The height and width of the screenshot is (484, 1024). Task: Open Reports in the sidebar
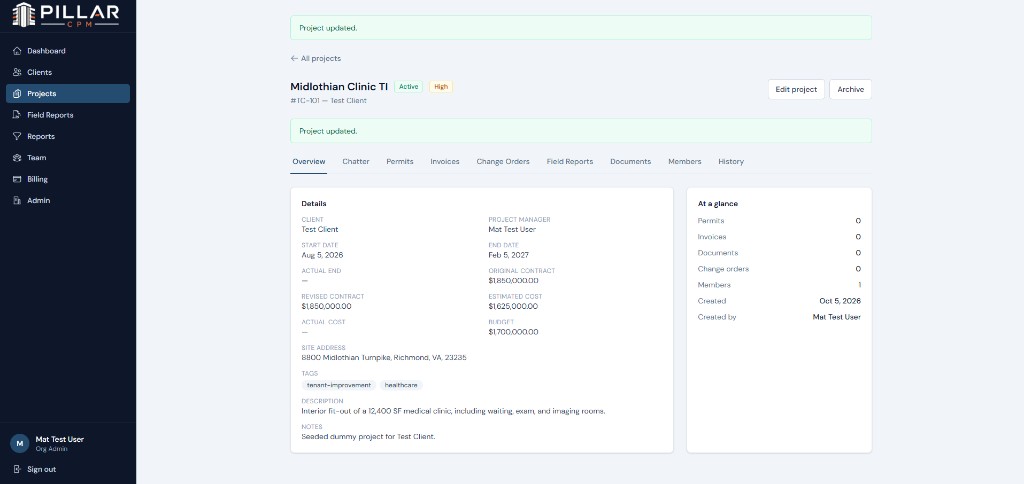point(68,137)
